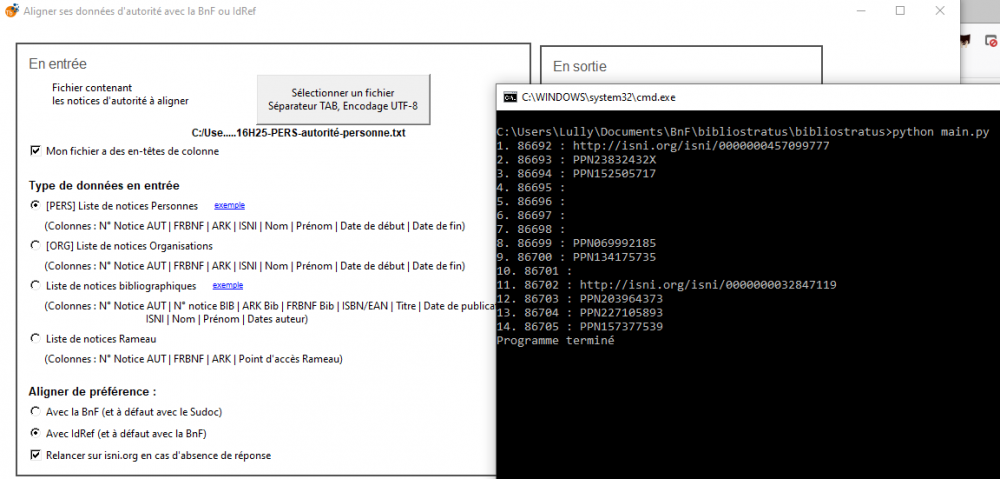Click the blocked-window icon with red badge
The width and height of the screenshot is (1000, 479).
click(990, 41)
